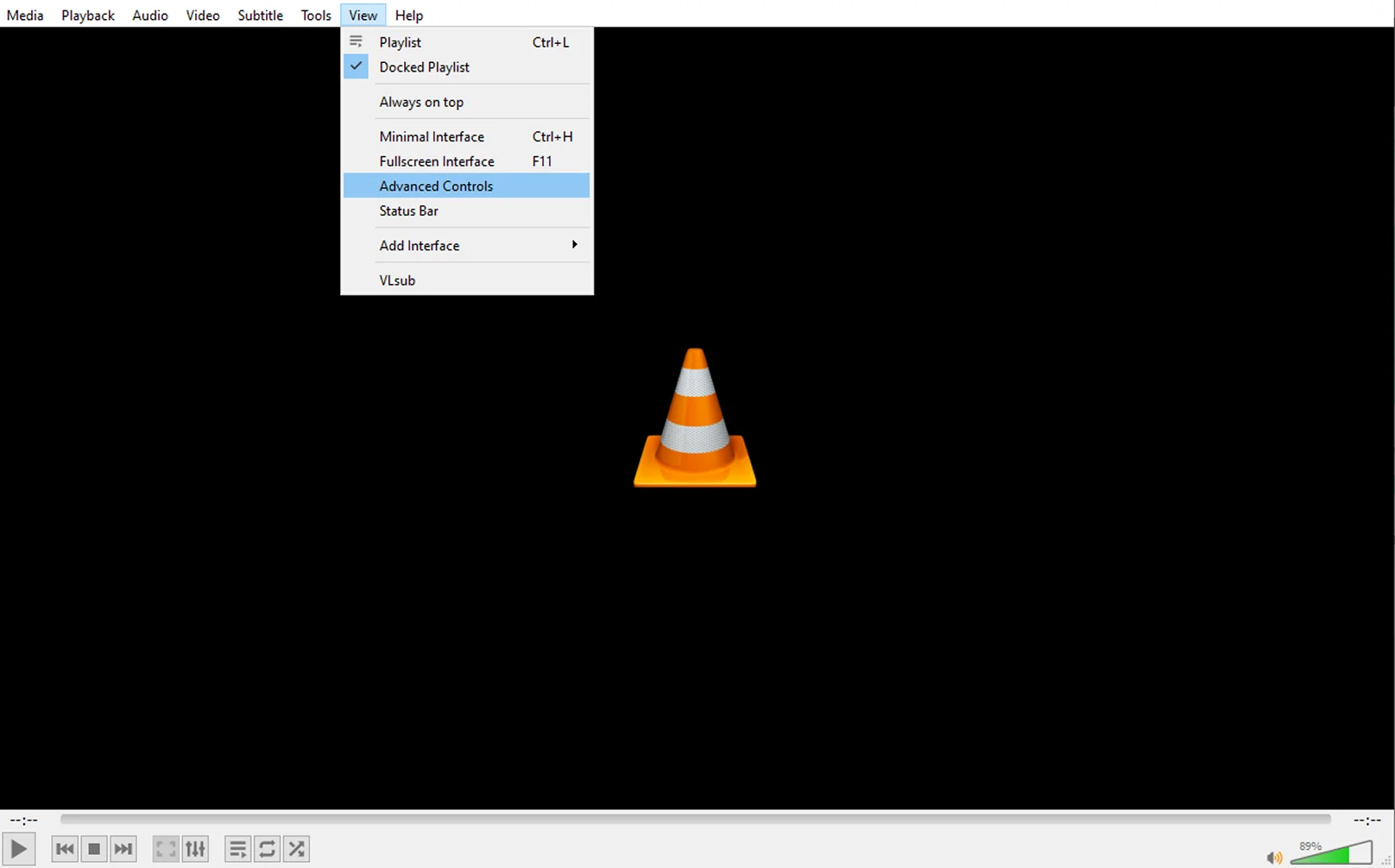Toggle loop mode icon
The image size is (1395, 868).
(268, 849)
